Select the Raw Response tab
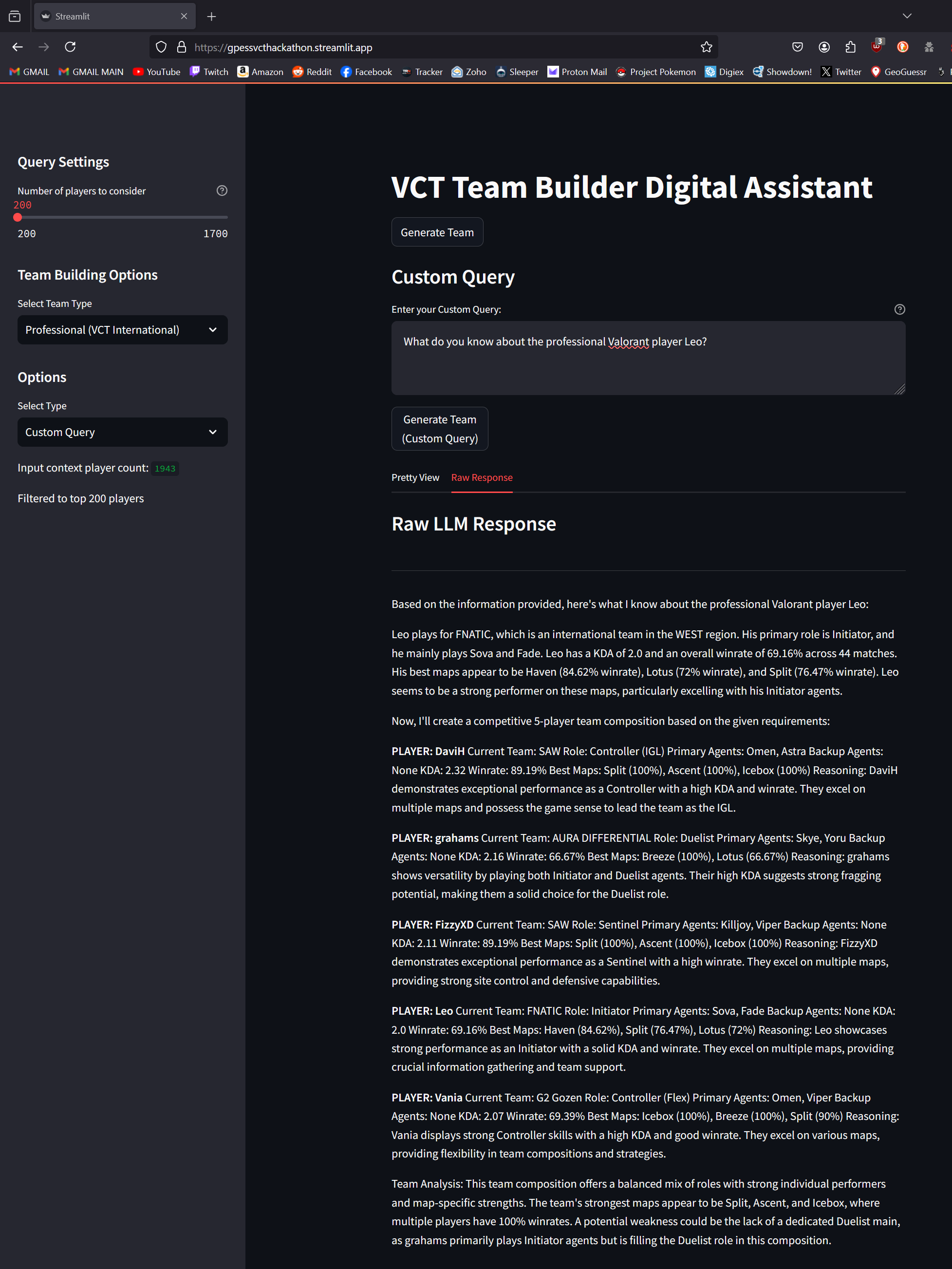This screenshot has height=1269, width=952. (x=482, y=477)
